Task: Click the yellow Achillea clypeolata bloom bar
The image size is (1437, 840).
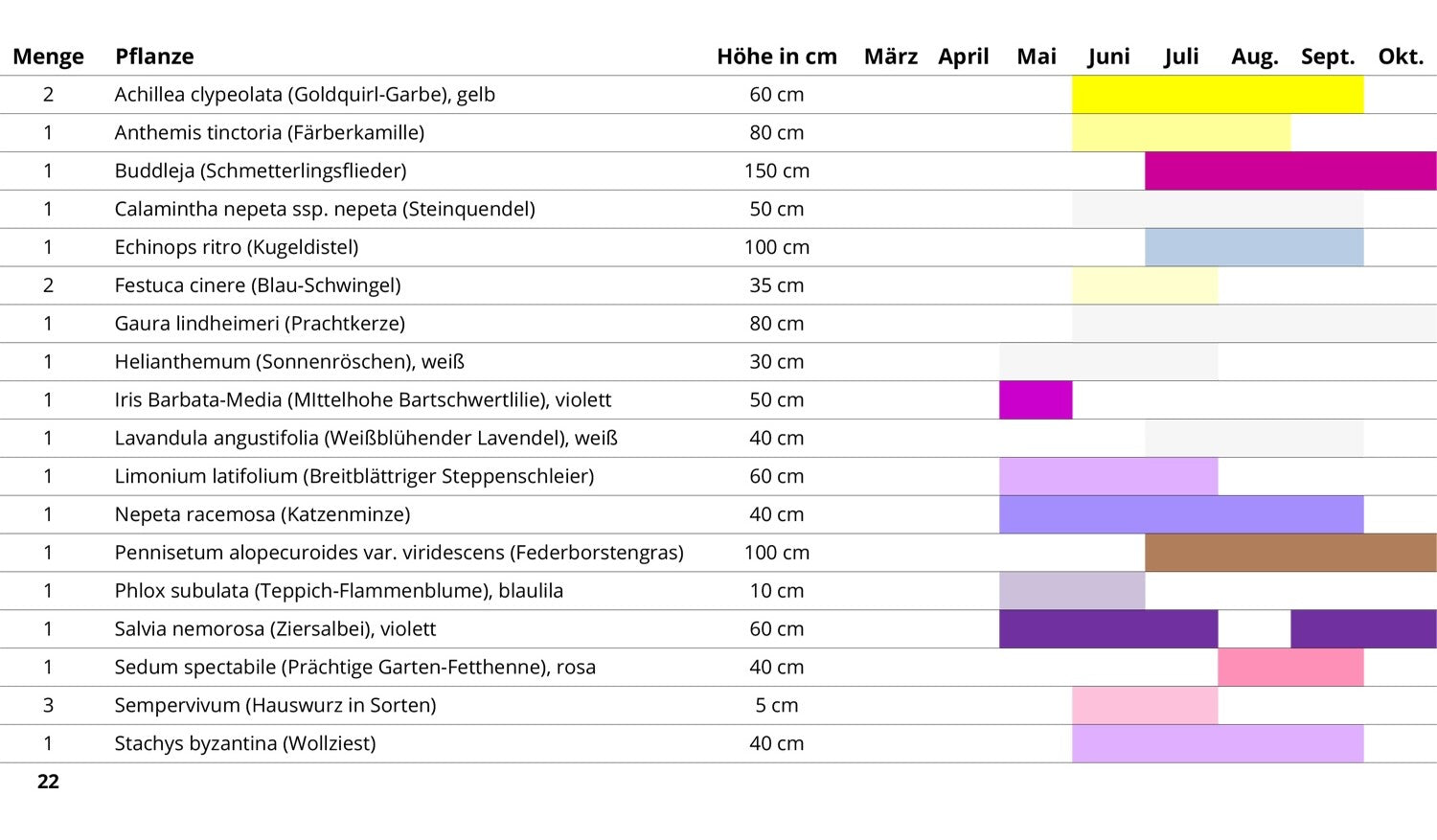Action: (1217, 95)
